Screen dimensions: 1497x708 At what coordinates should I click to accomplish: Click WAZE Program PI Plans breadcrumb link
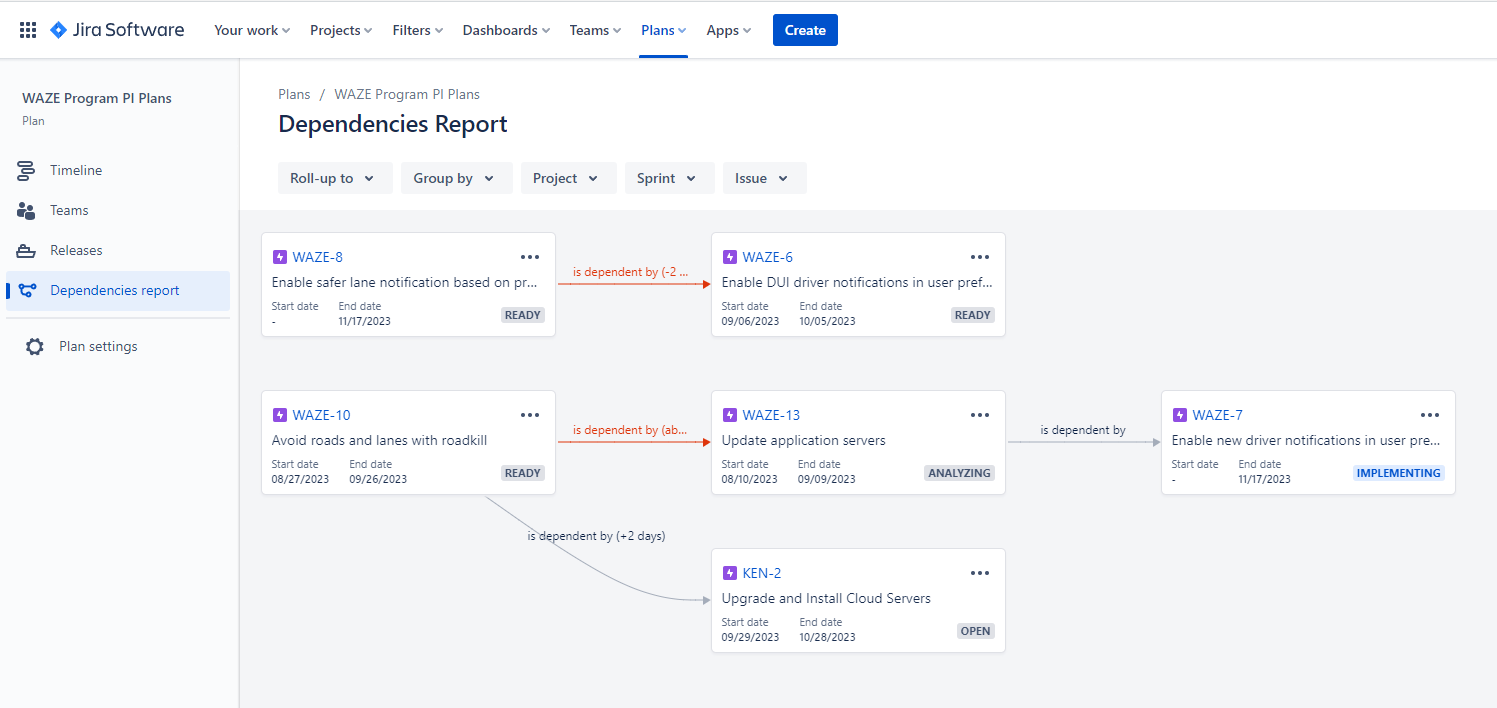coord(407,94)
